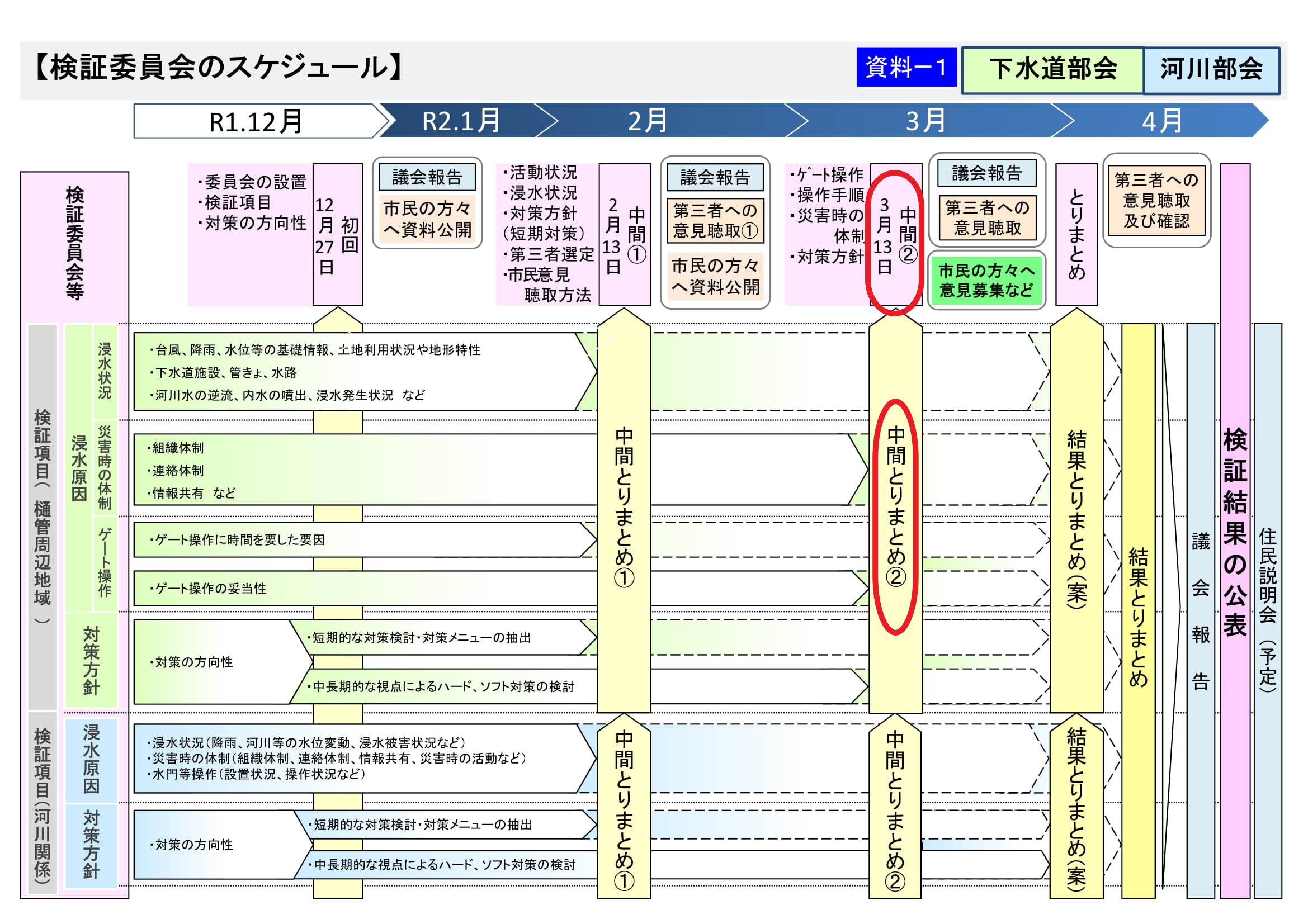
Task: Click the green 市民の方々へ意見募集など box
Action: (x=986, y=281)
